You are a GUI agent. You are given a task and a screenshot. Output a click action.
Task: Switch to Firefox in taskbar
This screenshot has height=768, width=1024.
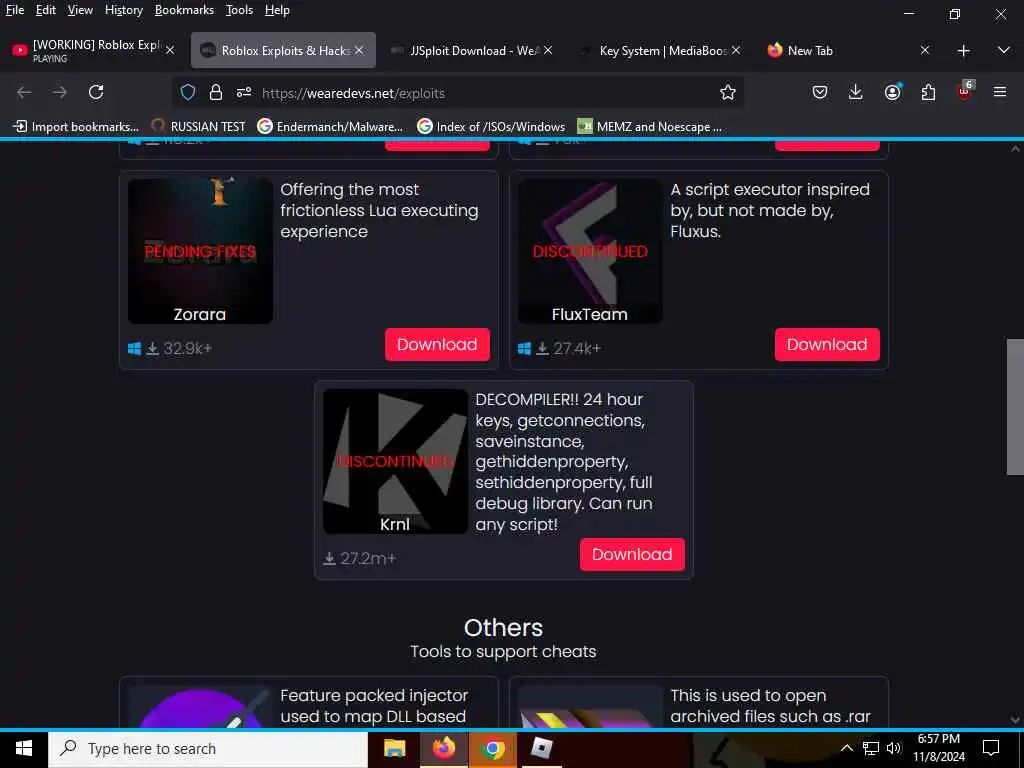(x=444, y=748)
